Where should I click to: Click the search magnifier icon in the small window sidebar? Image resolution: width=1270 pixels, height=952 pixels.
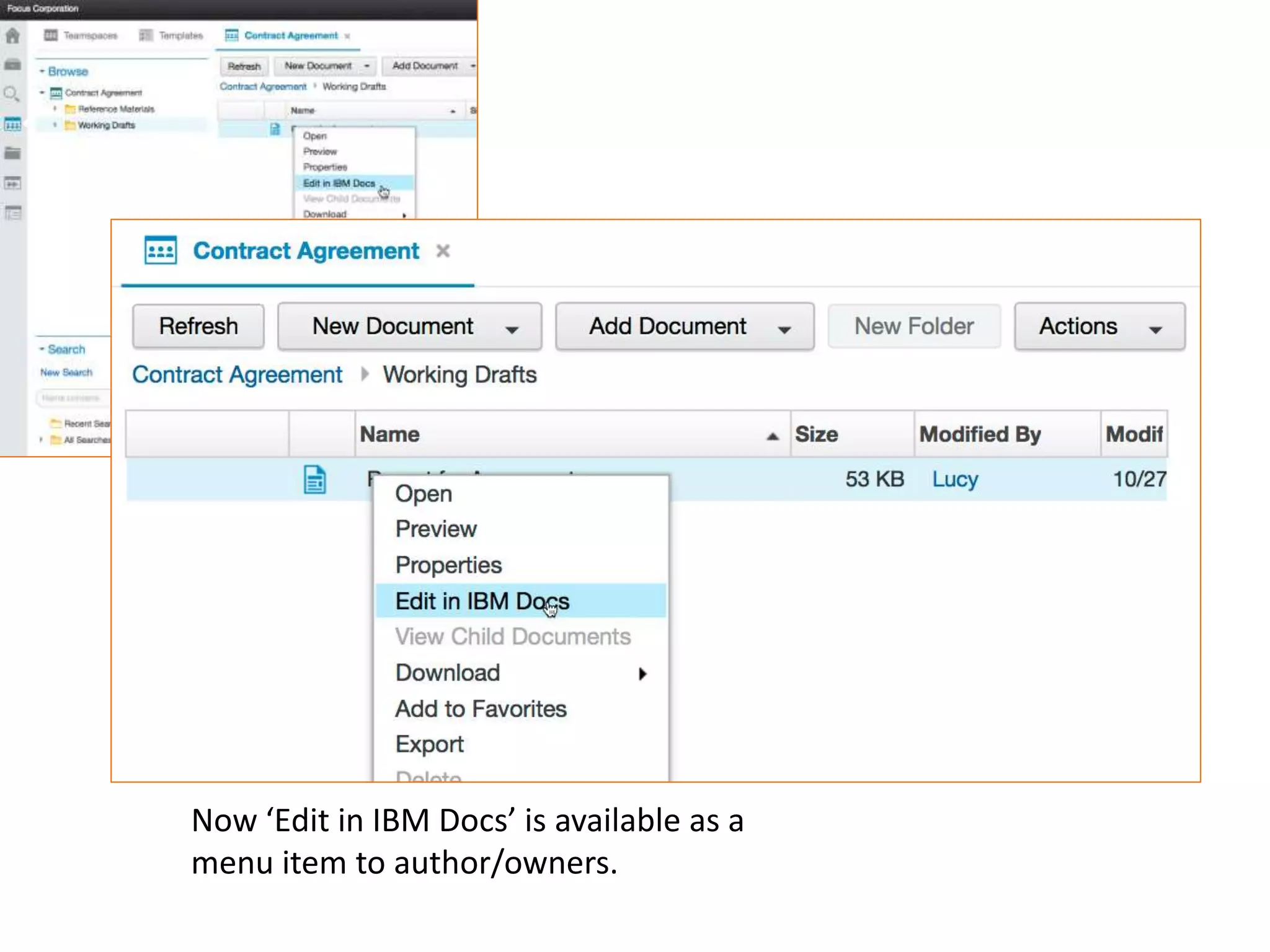point(12,94)
